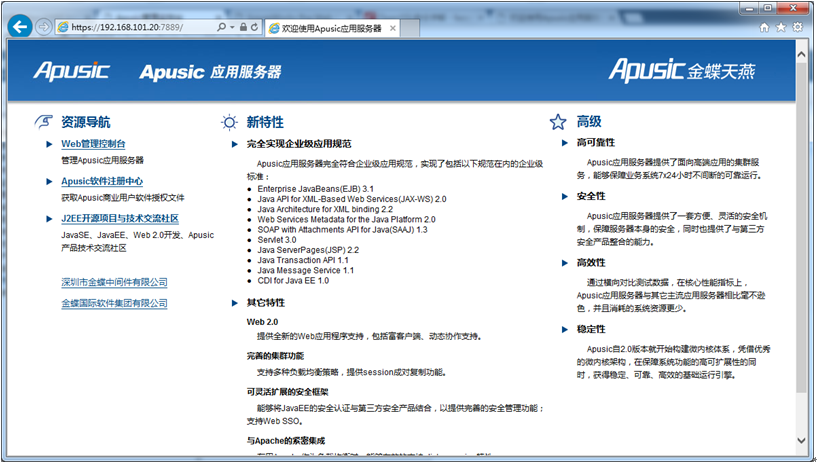
Task: Open the address bar dropdown arrow
Action: [232, 27]
